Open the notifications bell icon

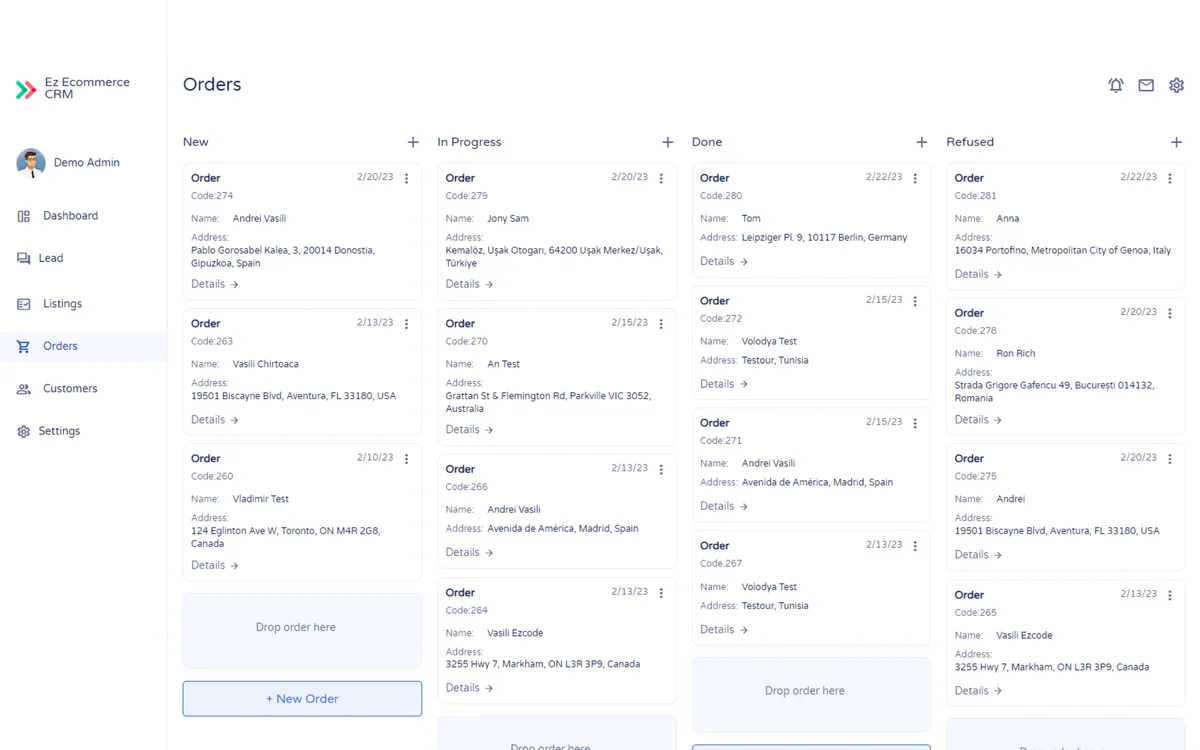coord(1116,86)
